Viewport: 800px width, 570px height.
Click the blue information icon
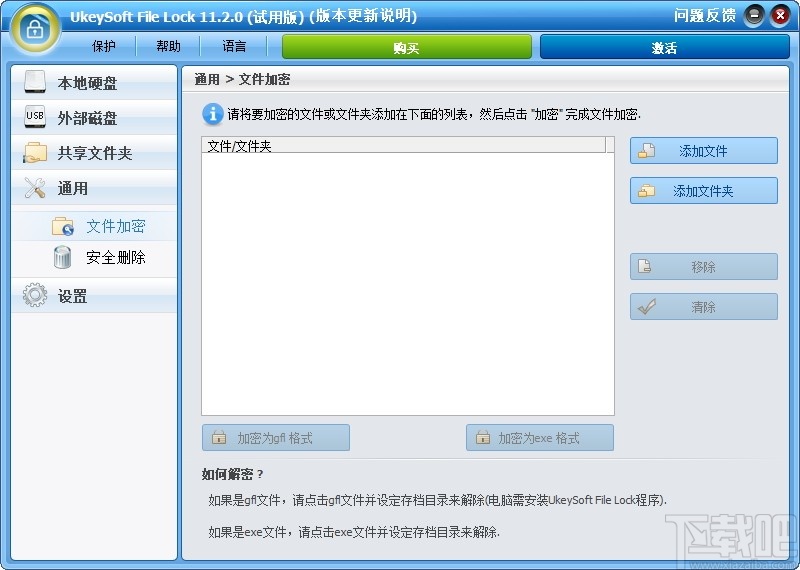(212, 114)
